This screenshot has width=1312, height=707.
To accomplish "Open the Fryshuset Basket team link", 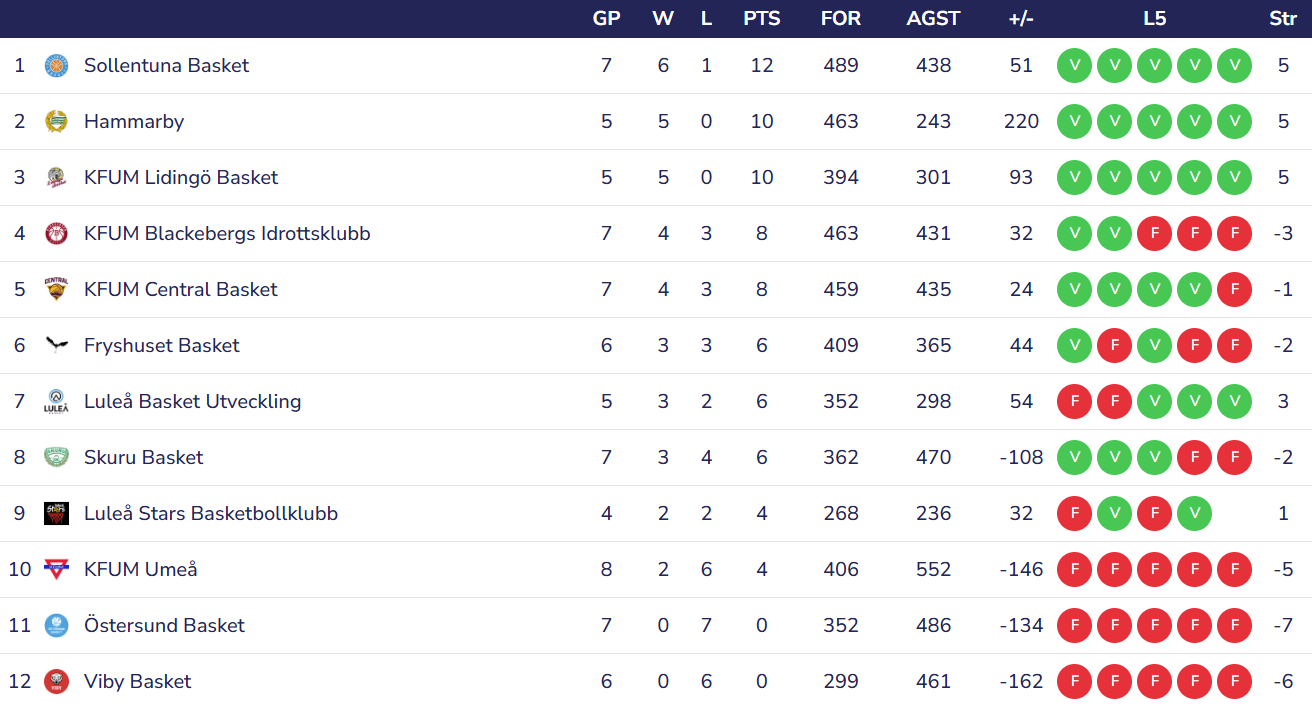I will tap(162, 346).
